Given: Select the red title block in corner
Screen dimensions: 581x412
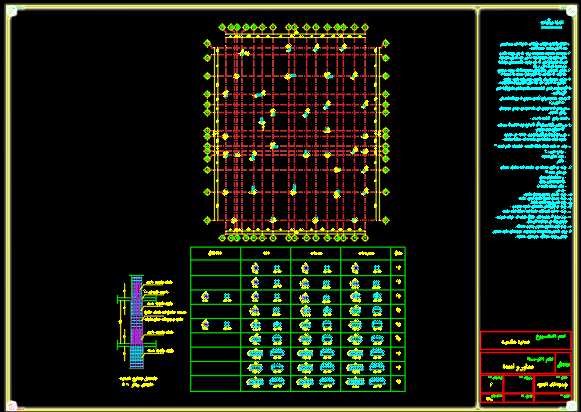Looking at the screenshot, I should point(526,367).
